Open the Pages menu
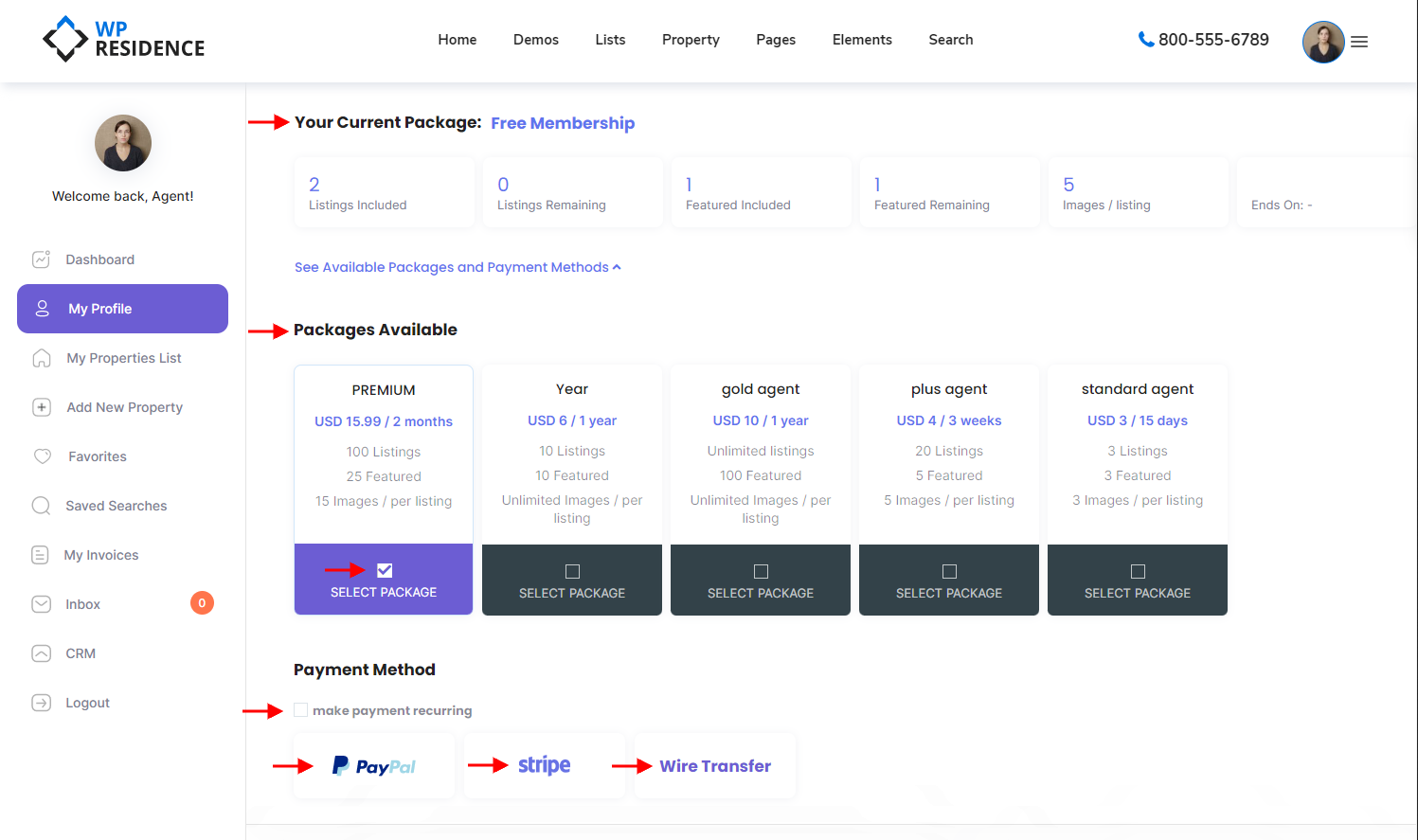The height and width of the screenshot is (840, 1418). [776, 40]
